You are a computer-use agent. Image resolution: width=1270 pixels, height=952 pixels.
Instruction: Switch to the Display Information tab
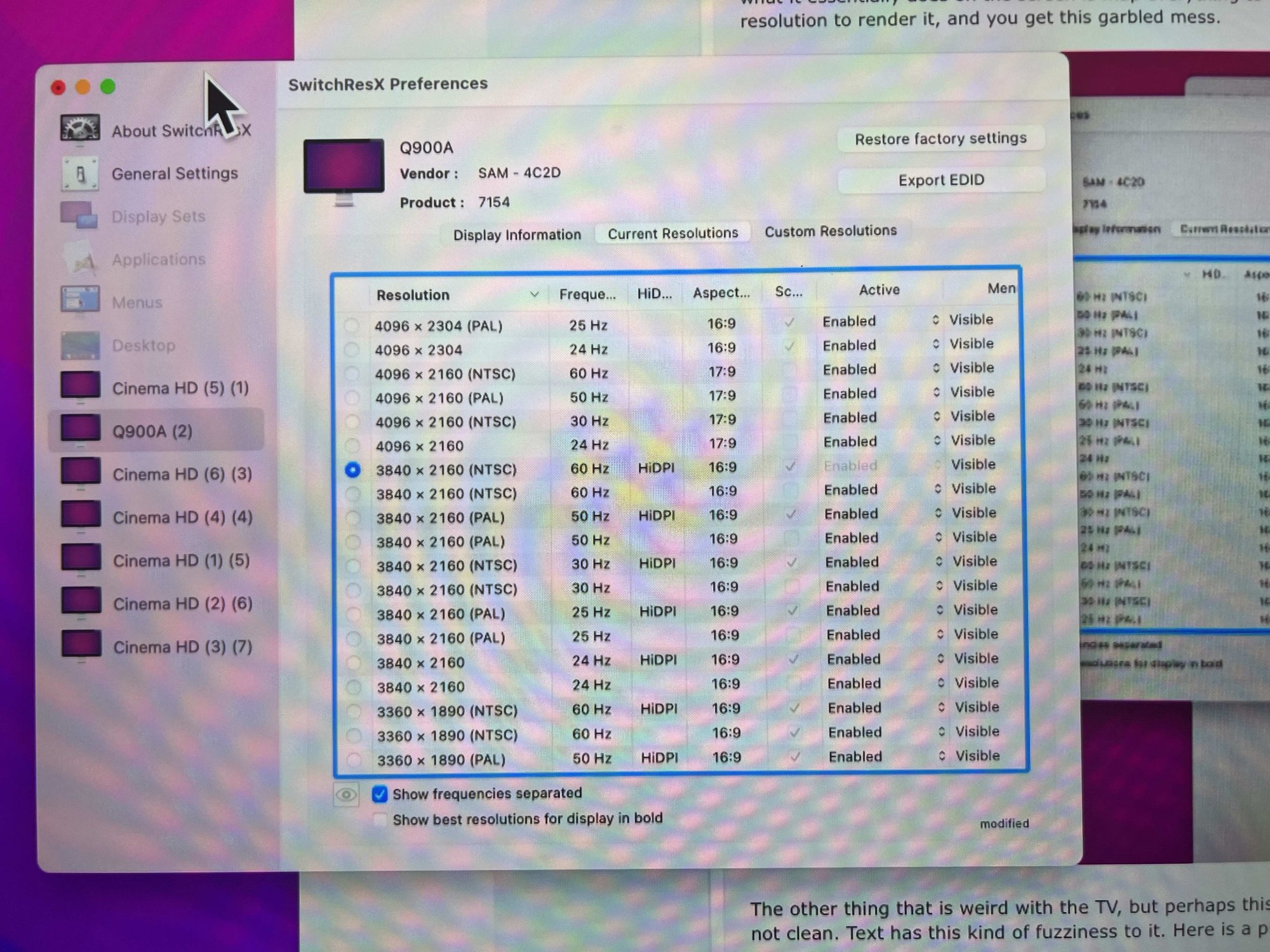[517, 235]
